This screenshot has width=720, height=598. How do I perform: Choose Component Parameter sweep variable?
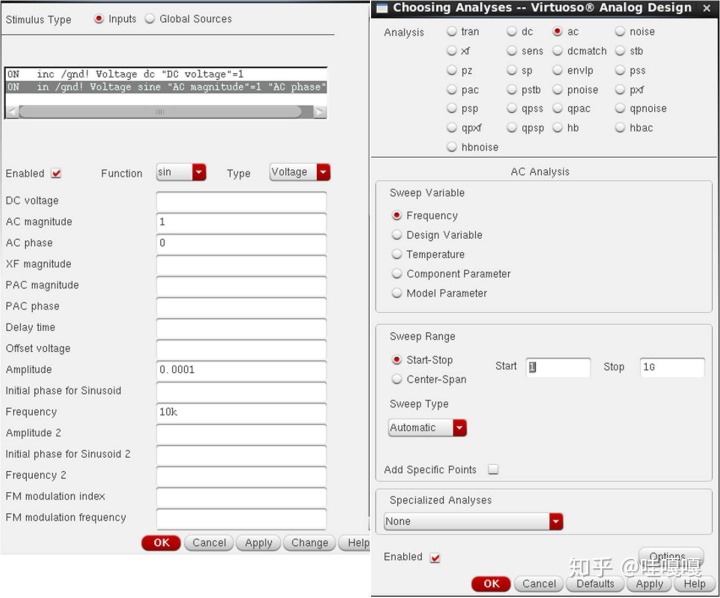pos(397,274)
